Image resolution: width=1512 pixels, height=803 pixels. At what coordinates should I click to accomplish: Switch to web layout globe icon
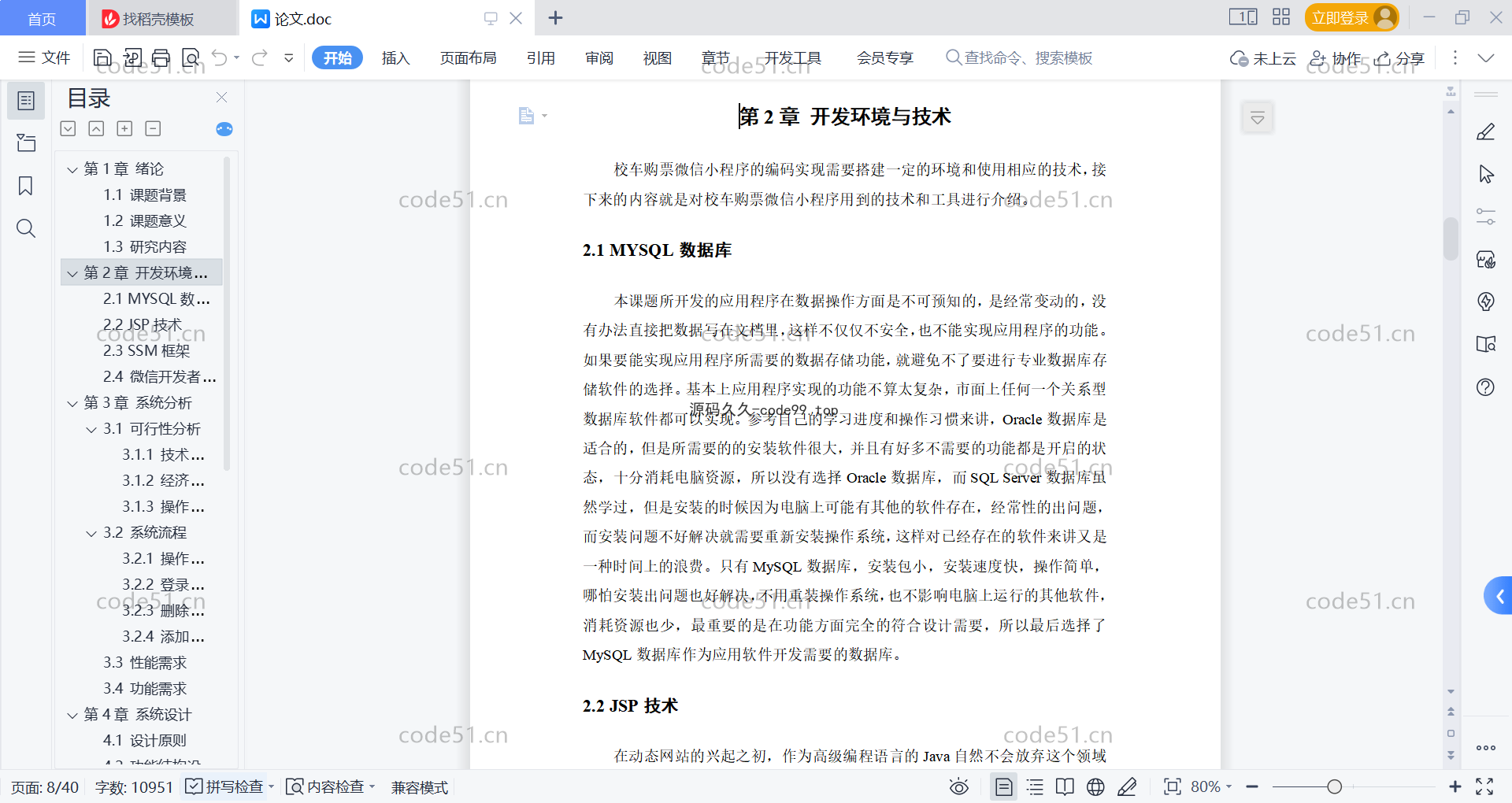(x=1095, y=786)
